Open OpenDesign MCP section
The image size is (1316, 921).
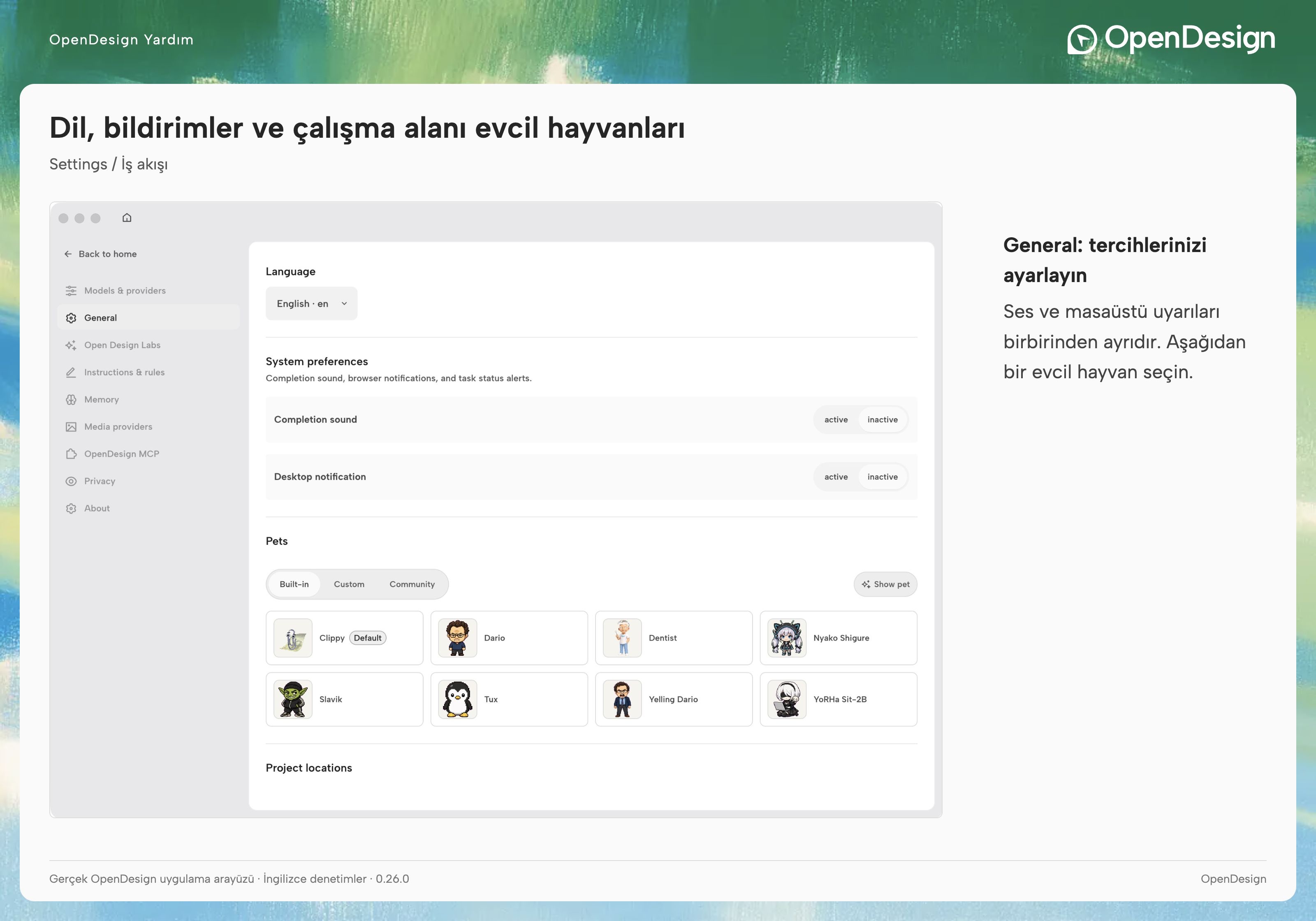[148, 454]
